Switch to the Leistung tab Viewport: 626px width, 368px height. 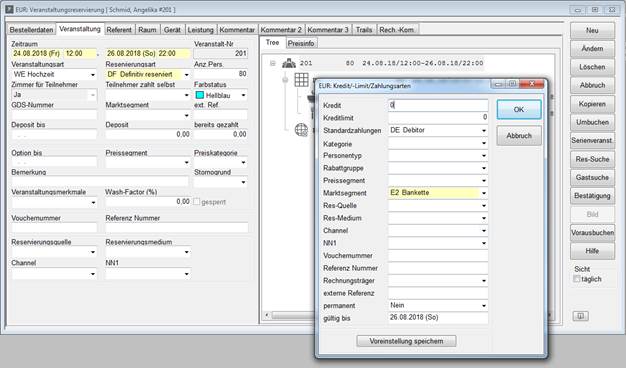(200, 30)
